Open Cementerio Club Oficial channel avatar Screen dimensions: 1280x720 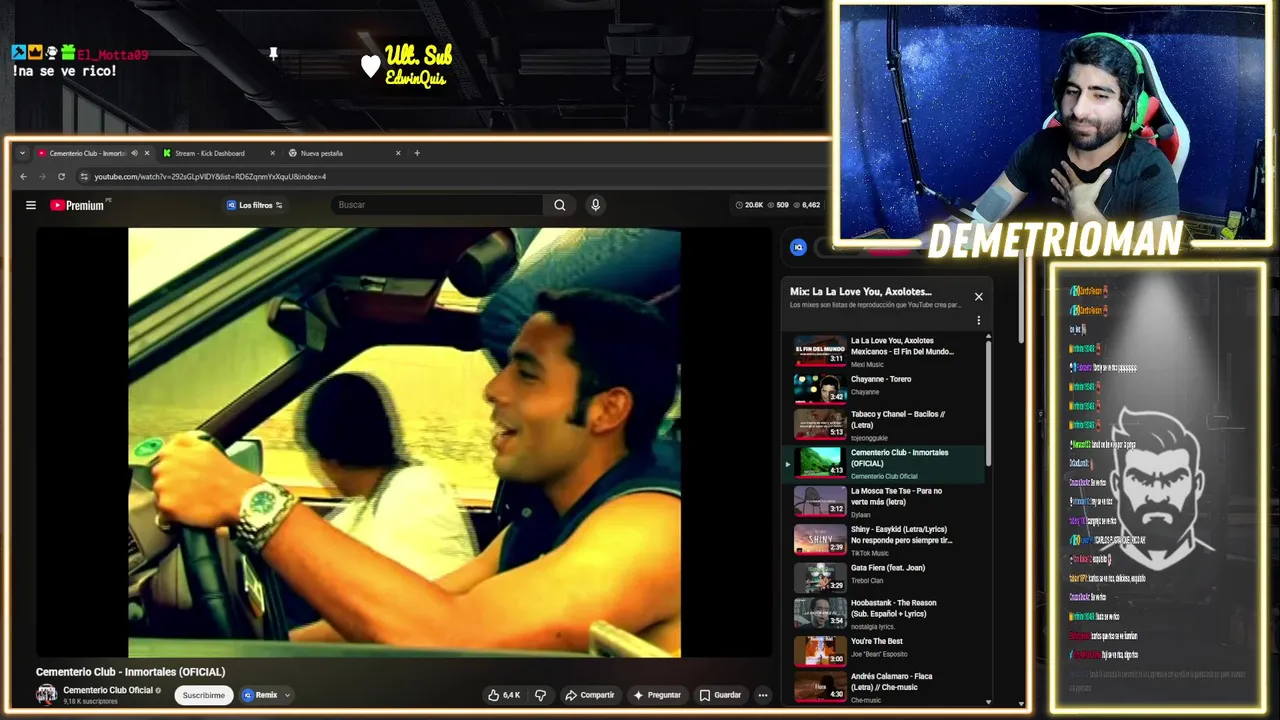coord(47,695)
